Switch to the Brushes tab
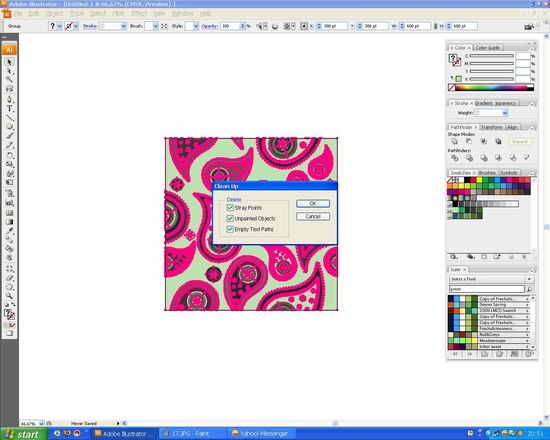The height and width of the screenshot is (440, 550). 487,173
